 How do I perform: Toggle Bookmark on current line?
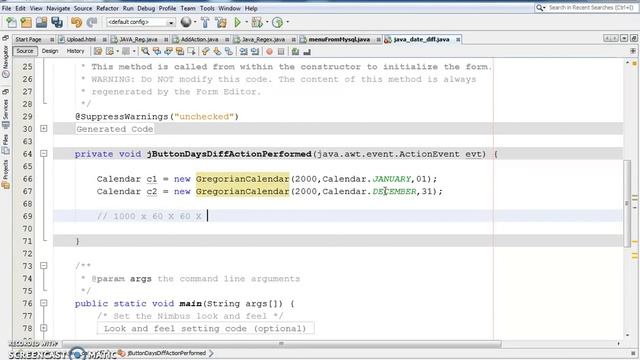(x=229, y=51)
